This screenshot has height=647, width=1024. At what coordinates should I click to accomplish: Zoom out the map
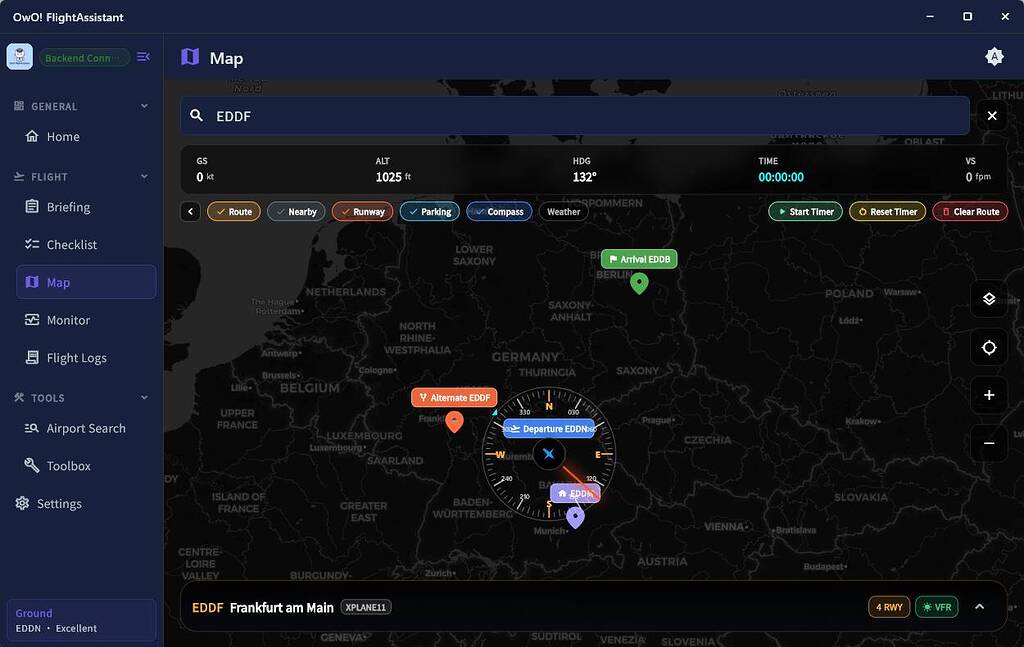[989, 443]
